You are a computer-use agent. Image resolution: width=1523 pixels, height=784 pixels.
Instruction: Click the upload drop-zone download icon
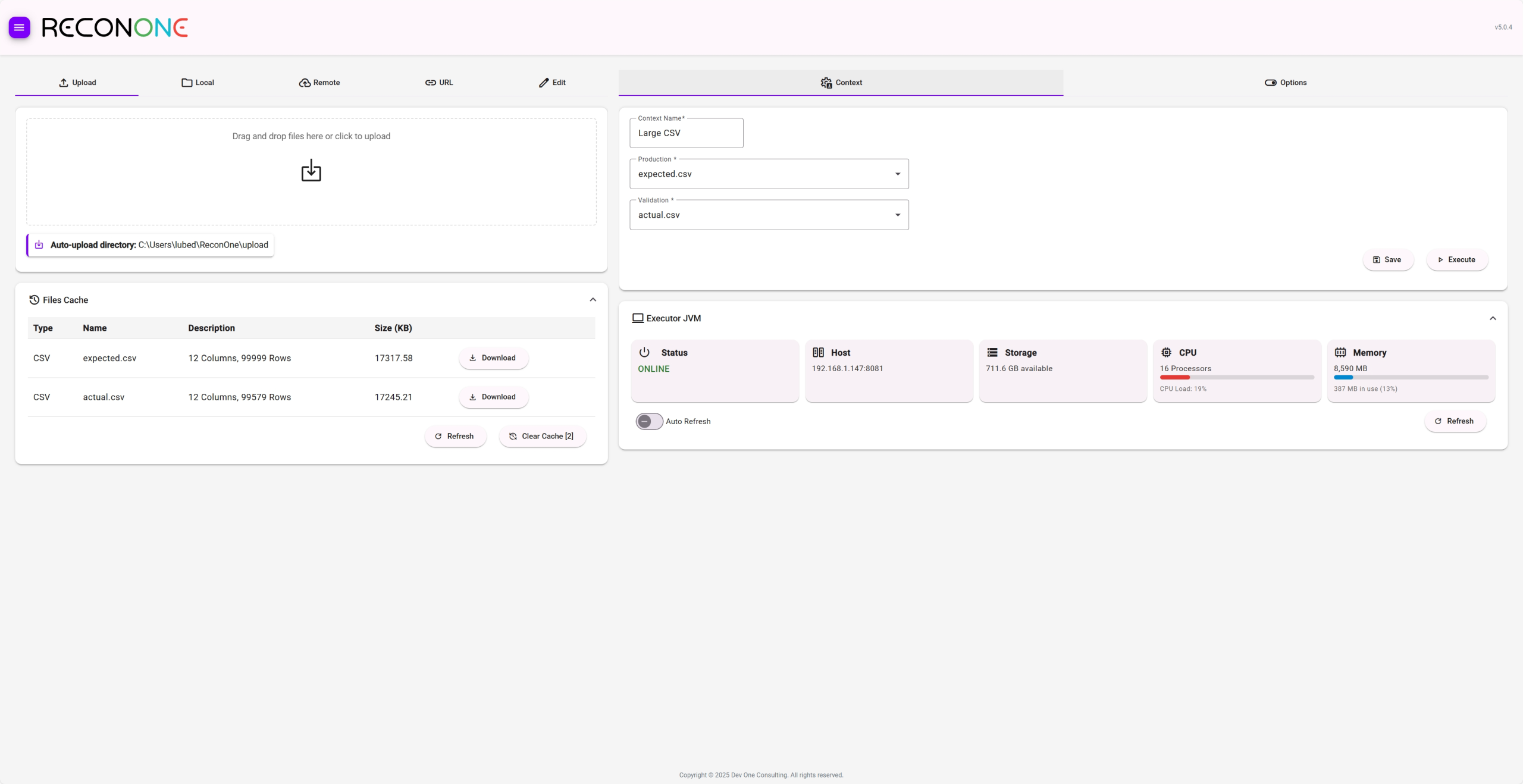pos(311,170)
